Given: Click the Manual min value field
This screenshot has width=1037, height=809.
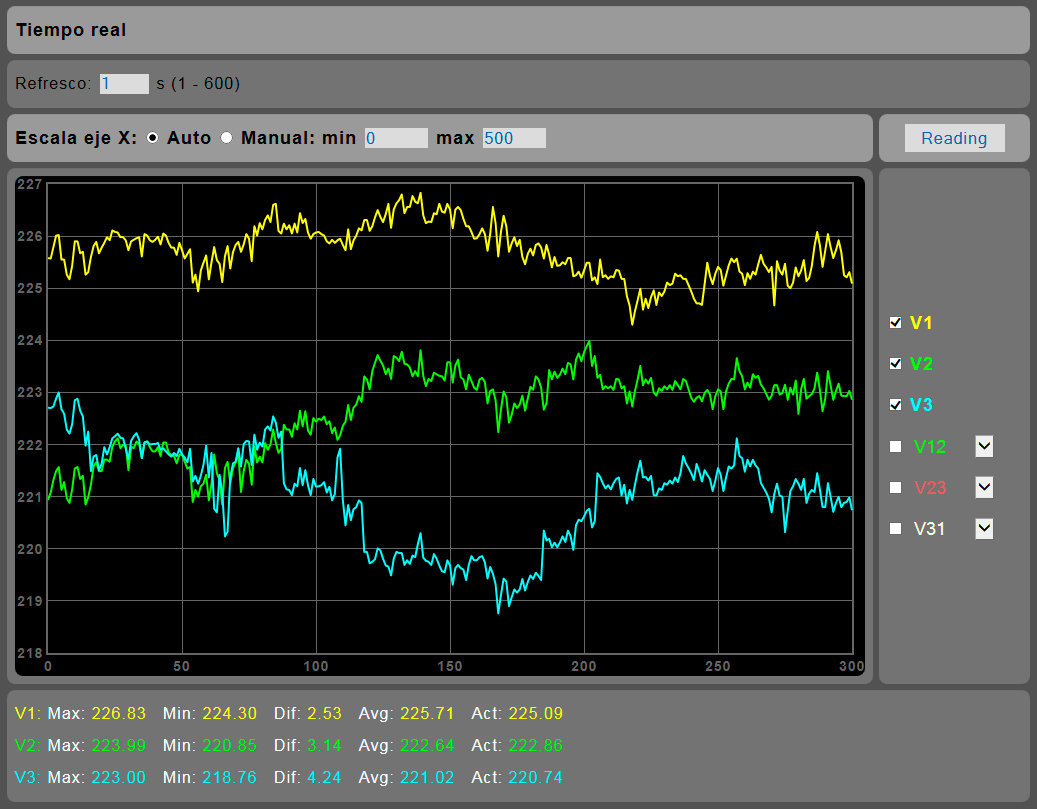Looking at the screenshot, I should click(x=396, y=138).
